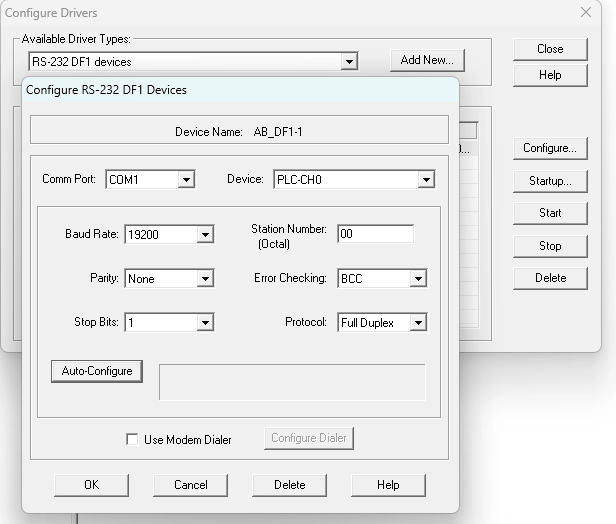Image resolution: width=616 pixels, height=524 pixels.
Task: Open the Stop Bits dropdown
Action: pos(169,322)
